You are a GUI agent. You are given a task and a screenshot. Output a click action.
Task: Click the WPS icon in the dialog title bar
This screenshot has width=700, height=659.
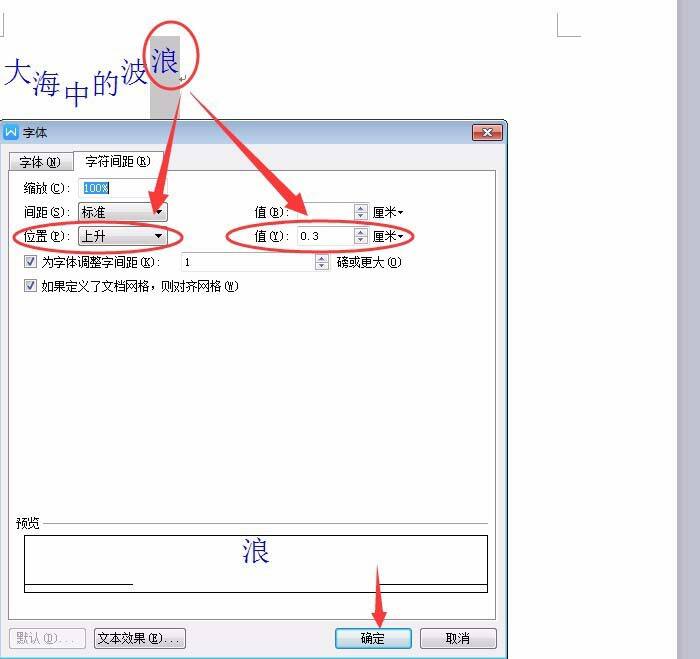[11, 133]
